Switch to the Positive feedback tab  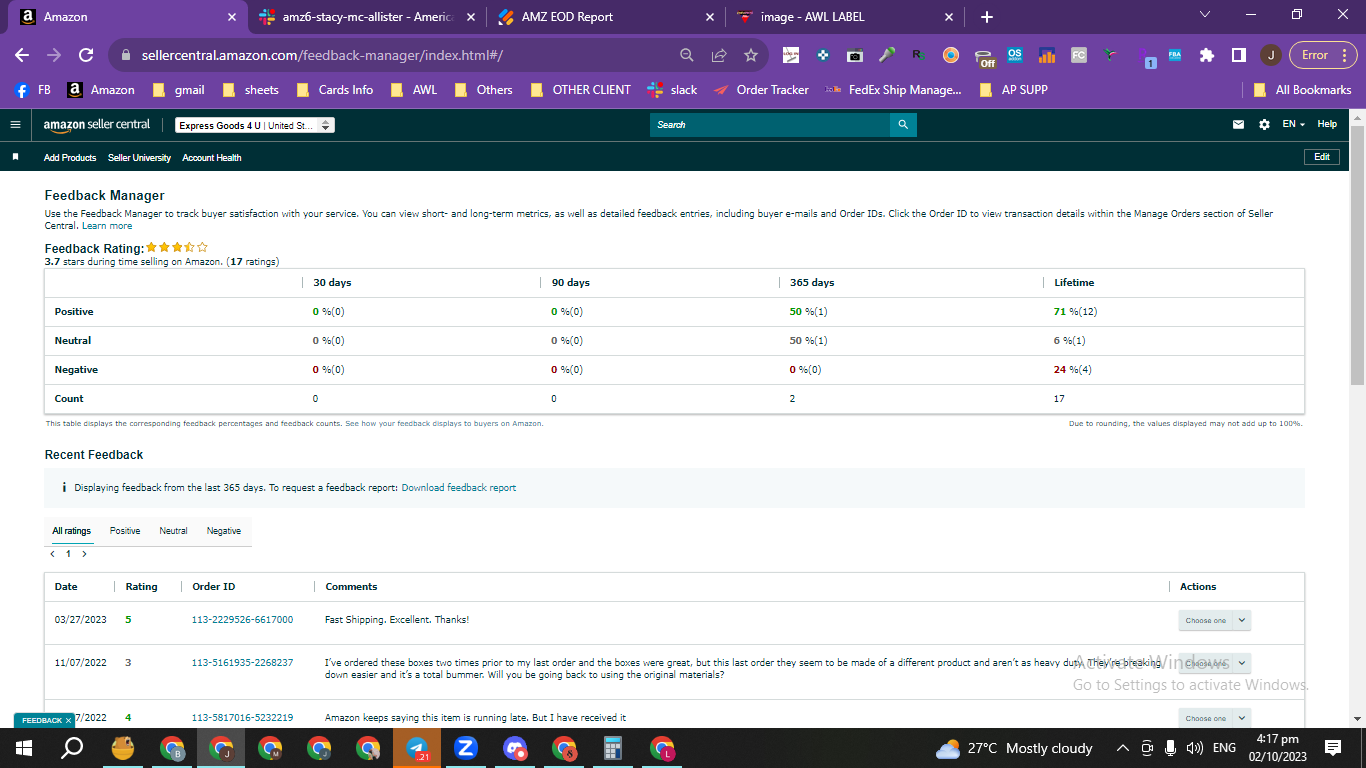[x=125, y=531]
